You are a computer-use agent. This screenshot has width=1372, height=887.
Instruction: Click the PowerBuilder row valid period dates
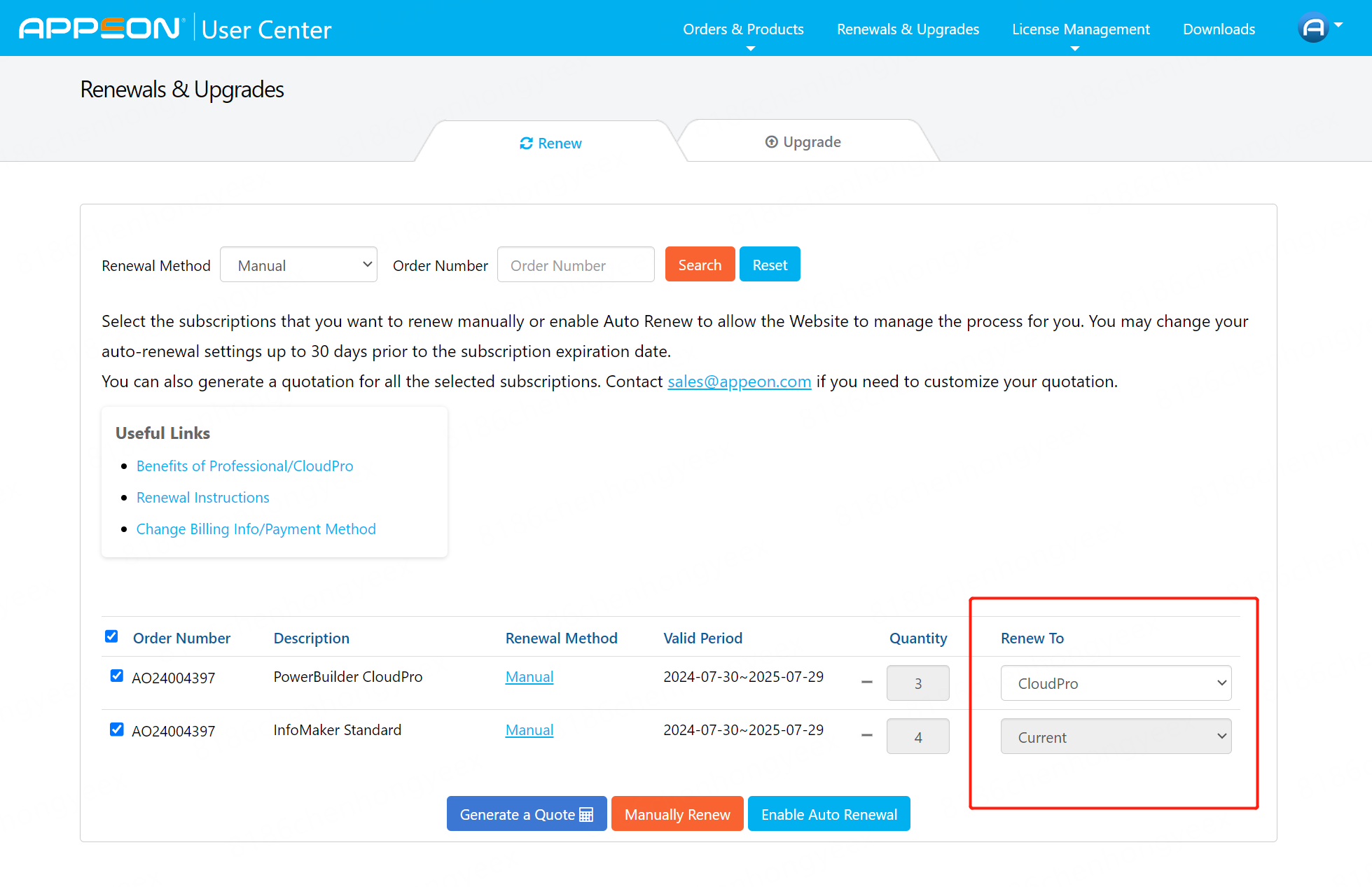tap(743, 677)
